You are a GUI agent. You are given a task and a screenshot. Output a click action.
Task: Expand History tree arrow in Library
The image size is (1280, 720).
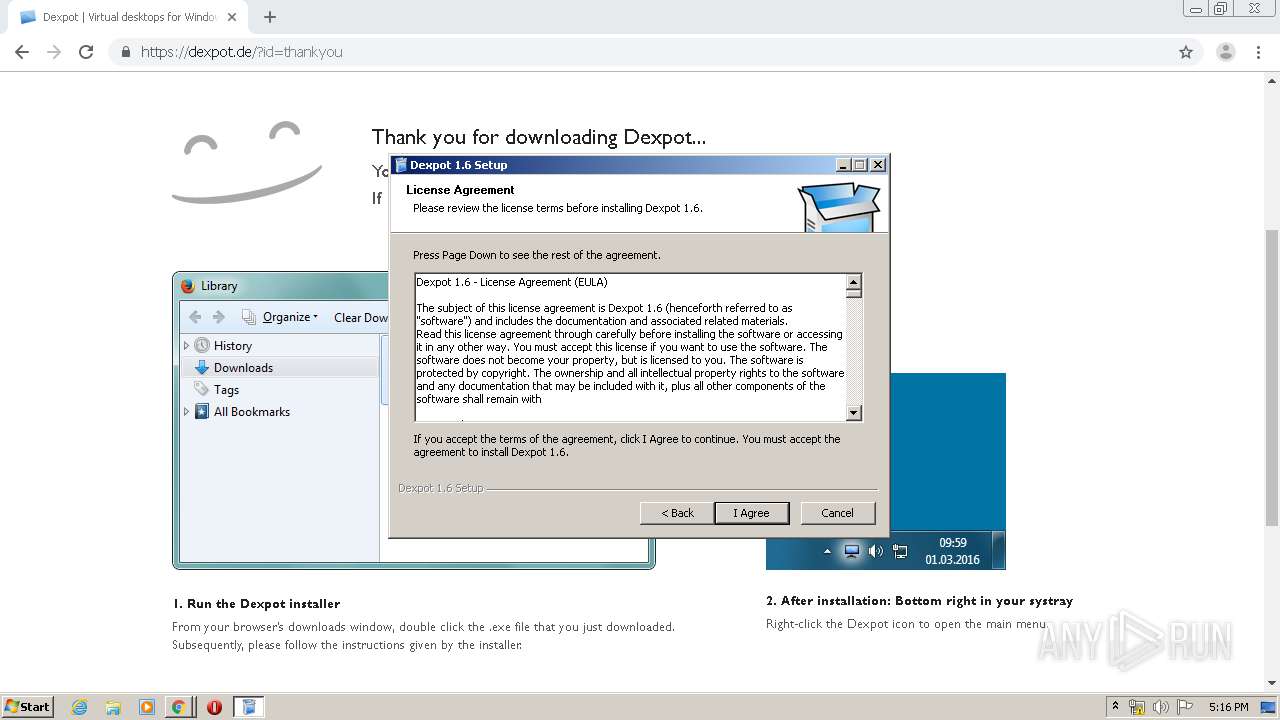click(186, 346)
